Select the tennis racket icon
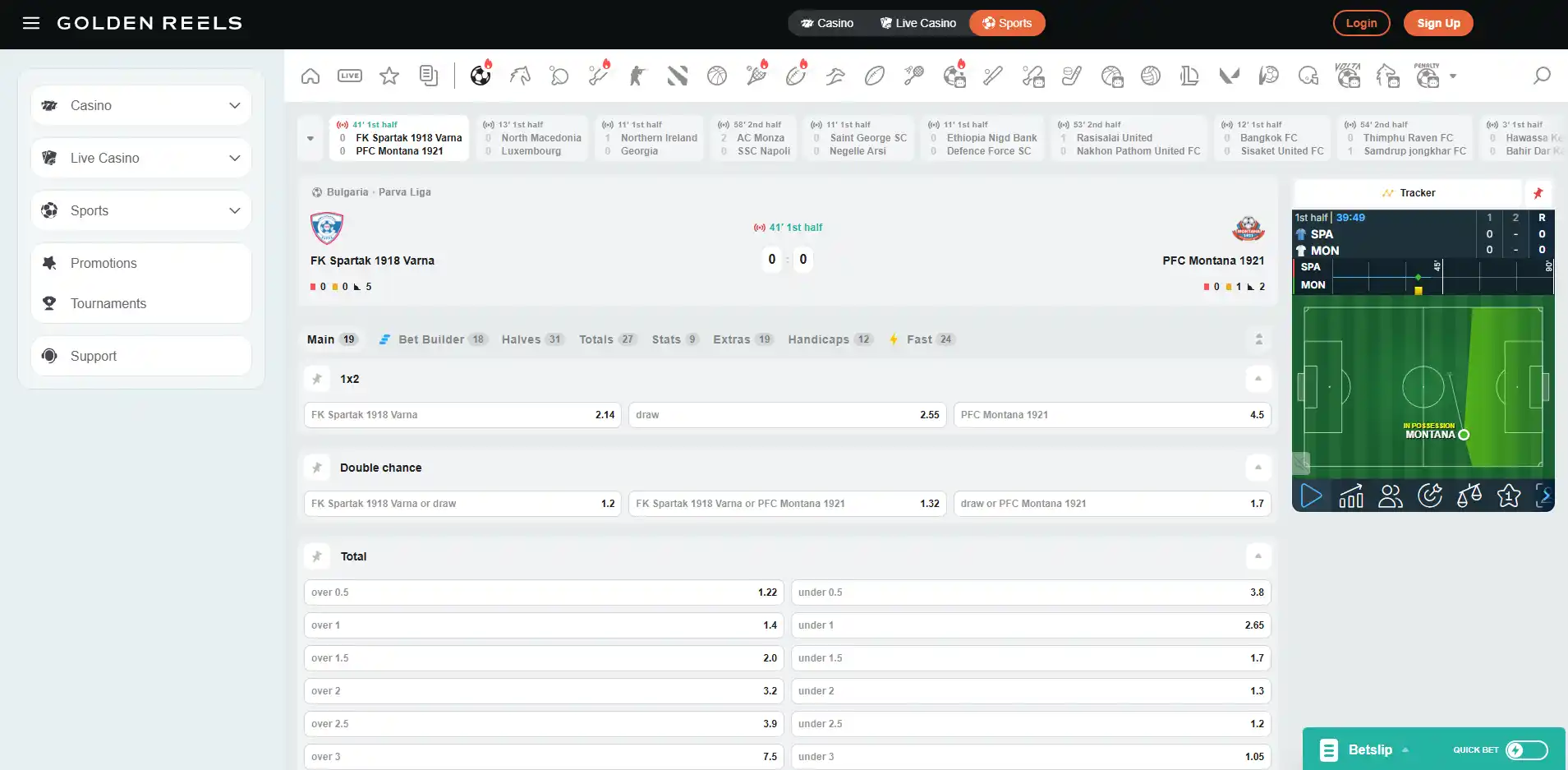 click(x=756, y=76)
